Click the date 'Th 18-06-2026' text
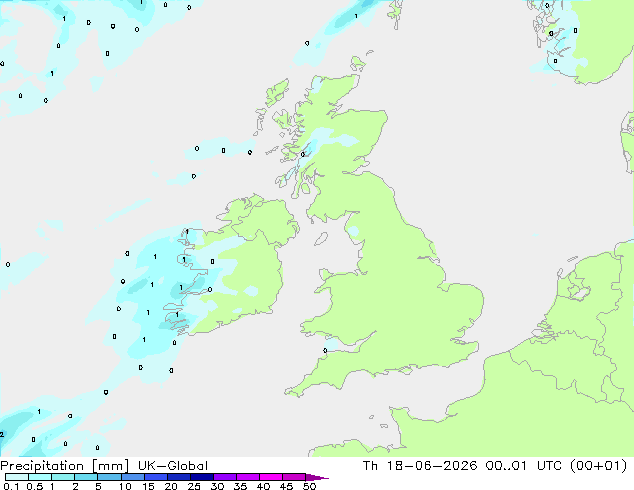This screenshot has height=490, width=634. click(420, 466)
